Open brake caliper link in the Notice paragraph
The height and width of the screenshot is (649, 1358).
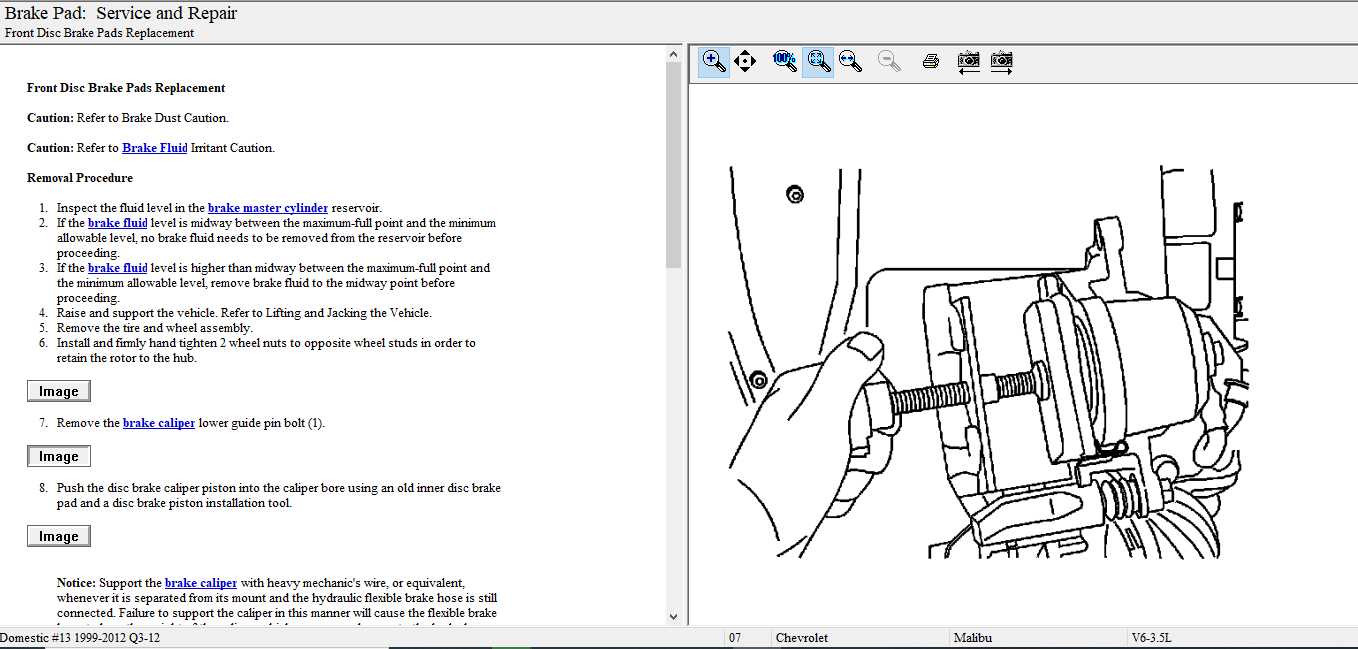point(201,583)
